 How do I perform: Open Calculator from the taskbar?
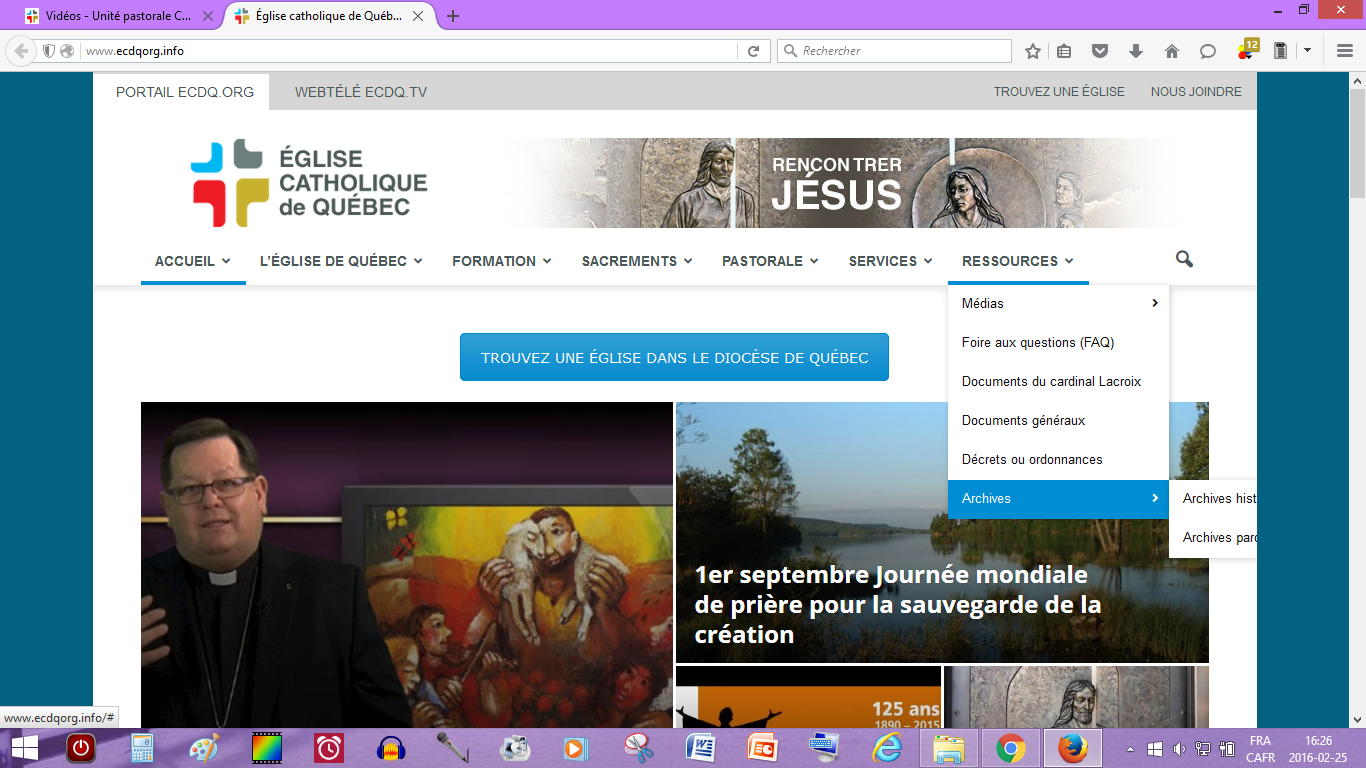(x=142, y=748)
